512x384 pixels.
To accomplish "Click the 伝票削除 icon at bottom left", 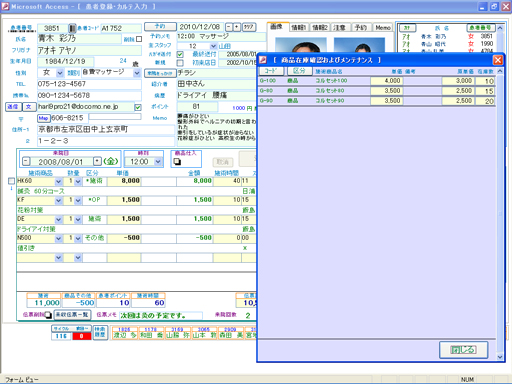I will tap(48, 315).
